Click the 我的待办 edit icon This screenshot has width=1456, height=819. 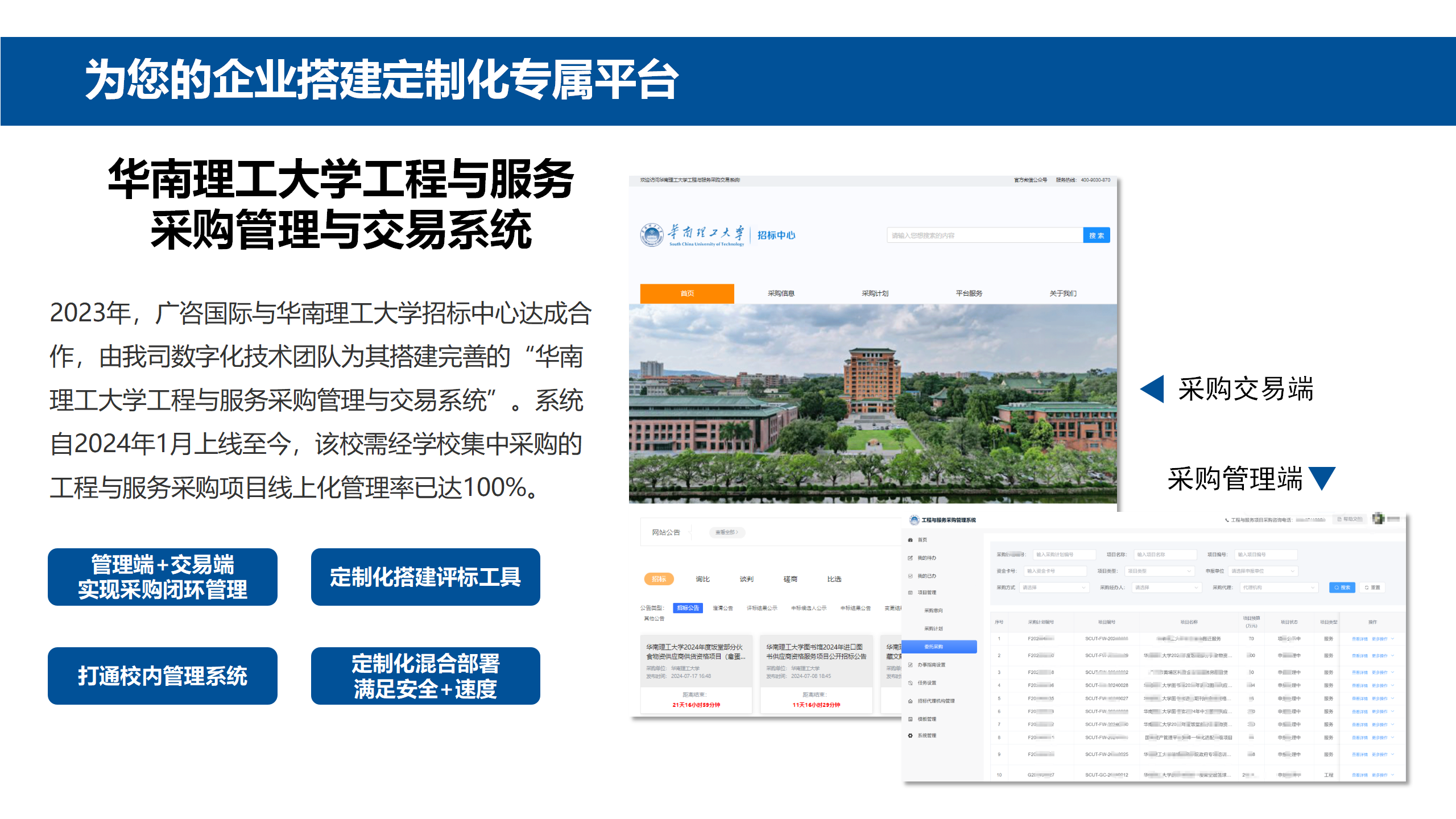pyautogui.click(x=910, y=559)
